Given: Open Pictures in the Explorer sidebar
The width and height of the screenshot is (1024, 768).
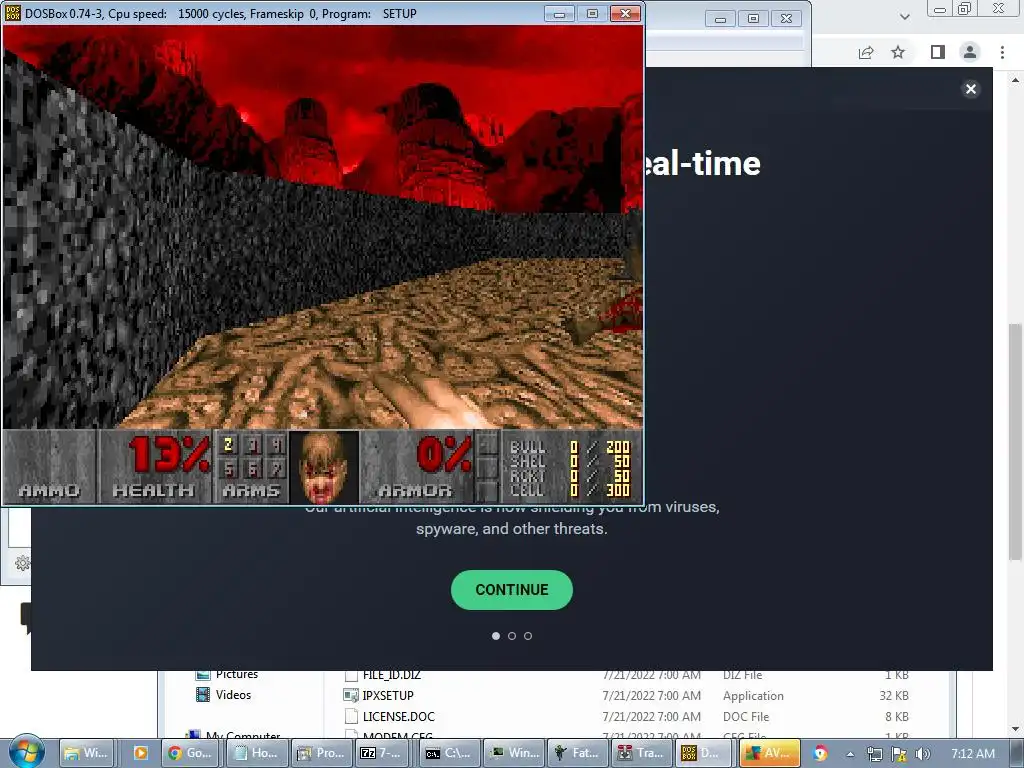Looking at the screenshot, I should pyautogui.click(x=236, y=675).
